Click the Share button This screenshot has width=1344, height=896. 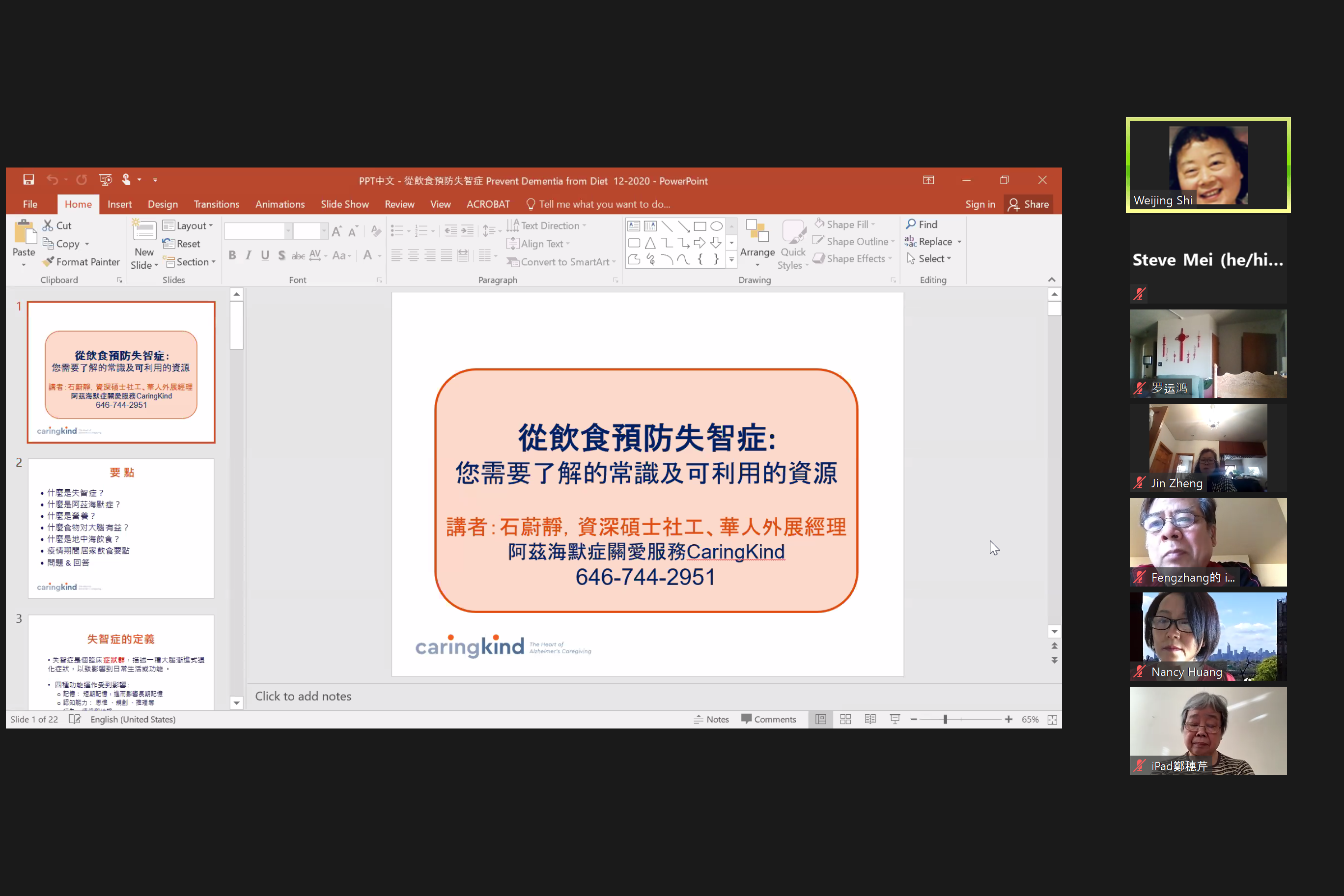[x=1029, y=204]
